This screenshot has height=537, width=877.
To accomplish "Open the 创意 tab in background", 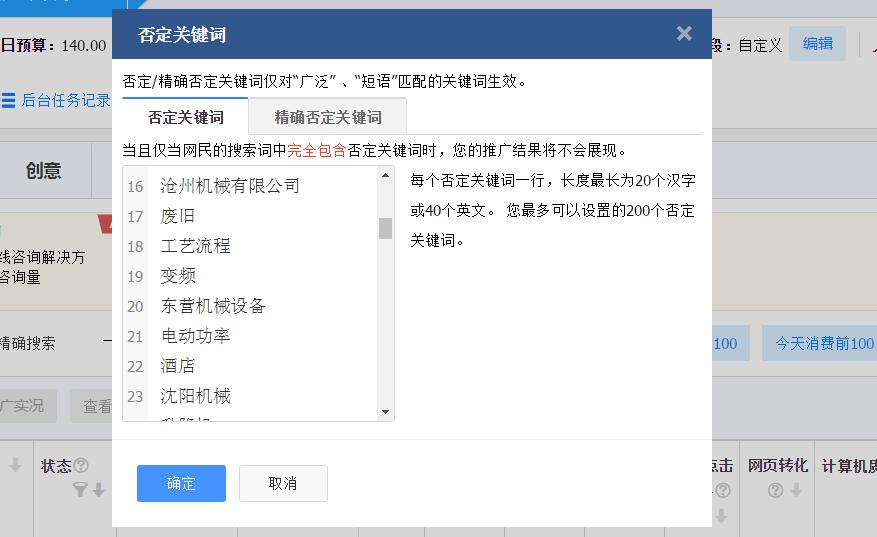I will 44,171.
